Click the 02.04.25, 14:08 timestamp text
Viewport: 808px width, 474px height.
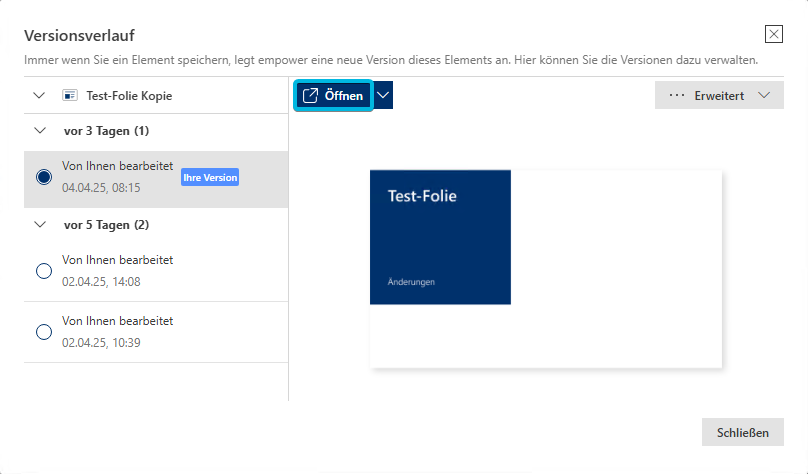[101, 282]
